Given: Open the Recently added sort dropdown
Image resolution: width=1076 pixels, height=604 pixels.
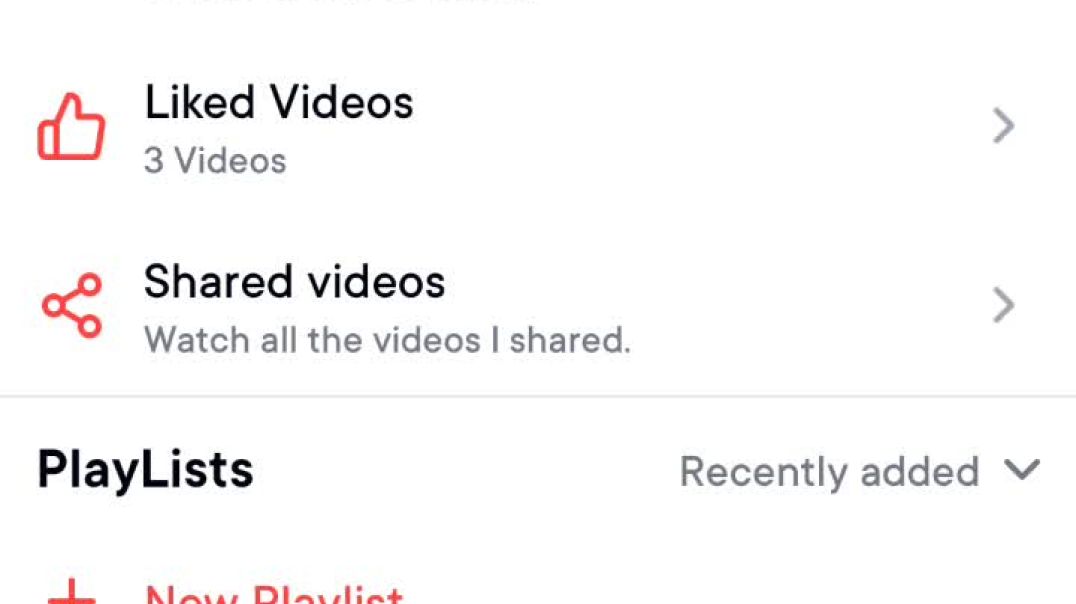Looking at the screenshot, I should 860,472.
